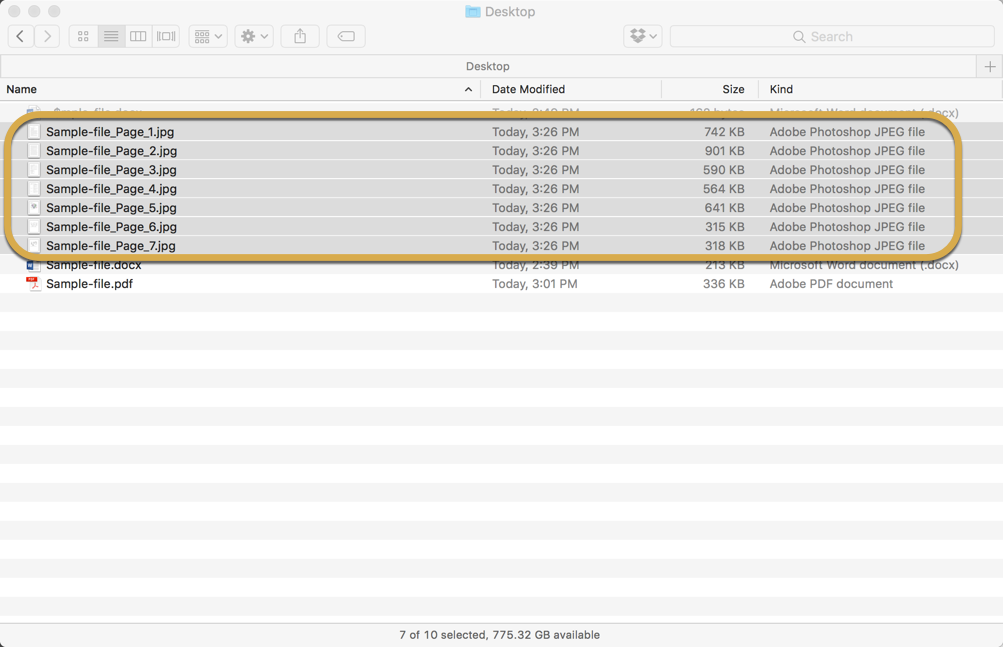The height and width of the screenshot is (647, 1003).
Task: Add a new tab with plus button
Action: [989, 66]
